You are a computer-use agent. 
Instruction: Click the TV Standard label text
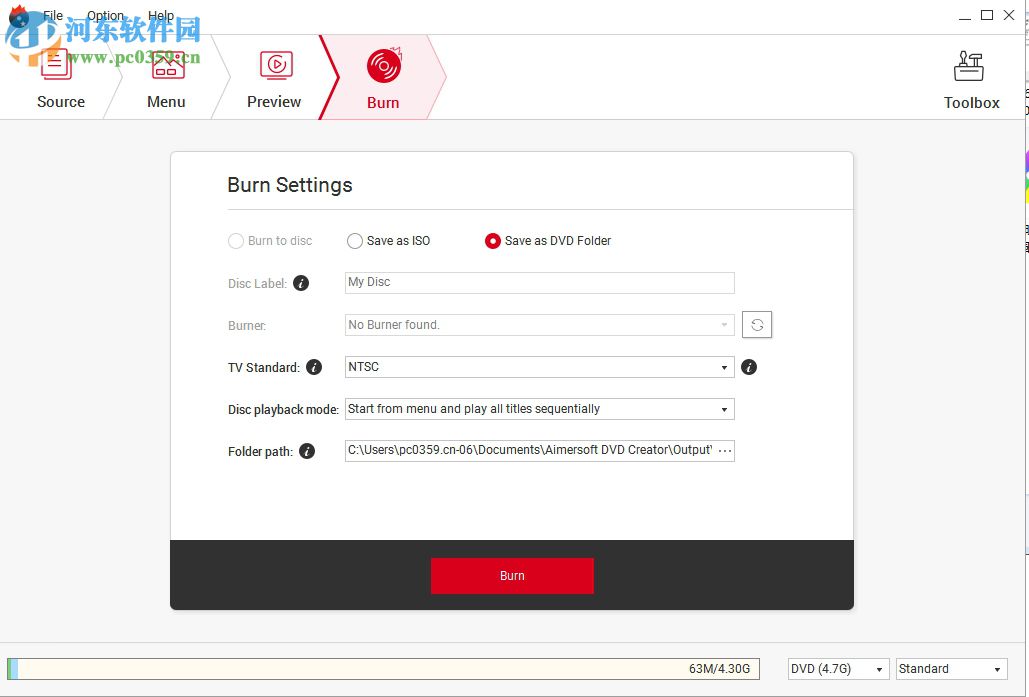coord(264,368)
